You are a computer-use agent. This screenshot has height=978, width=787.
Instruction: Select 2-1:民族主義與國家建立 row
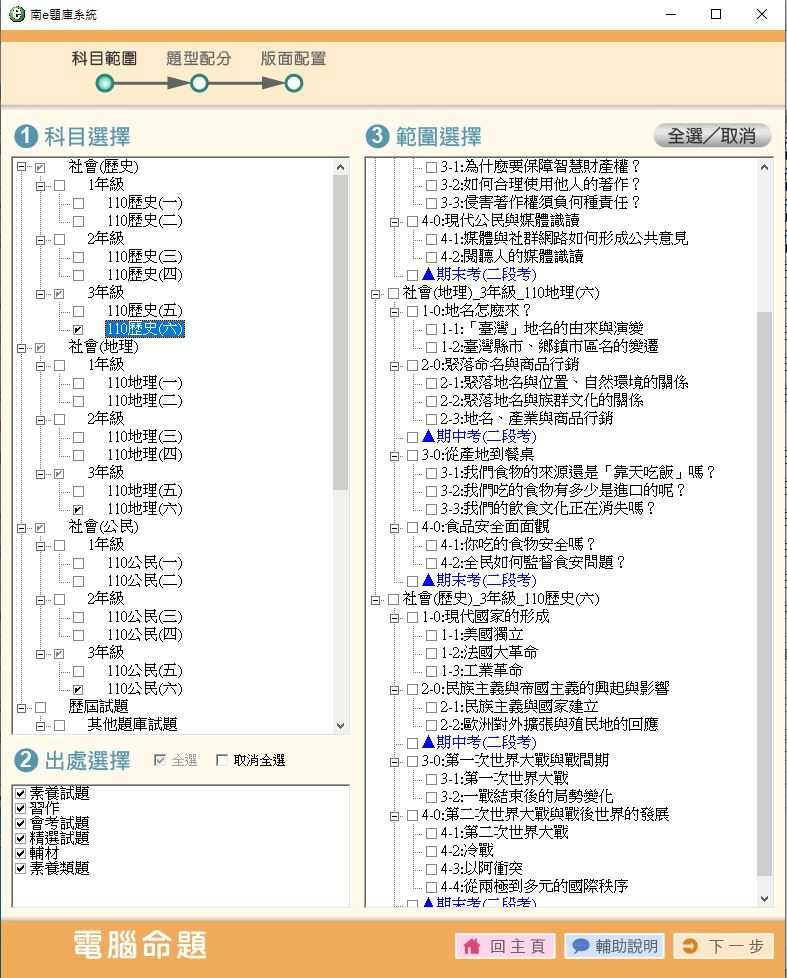coord(519,706)
